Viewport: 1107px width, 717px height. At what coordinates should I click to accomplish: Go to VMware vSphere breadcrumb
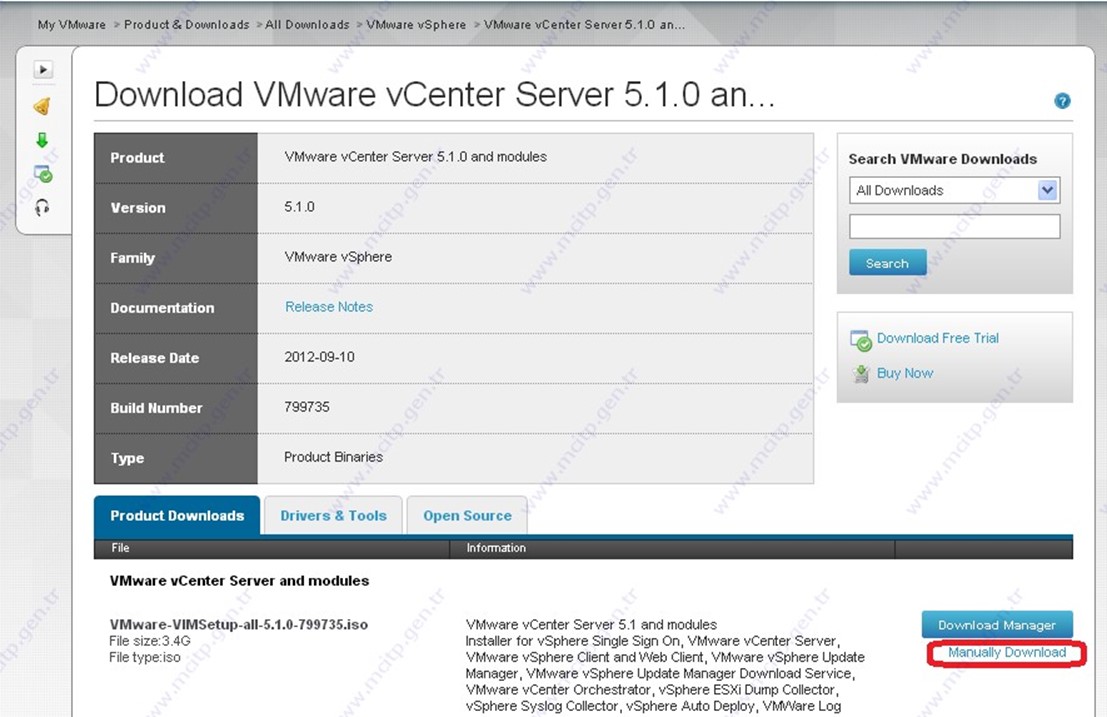point(416,25)
